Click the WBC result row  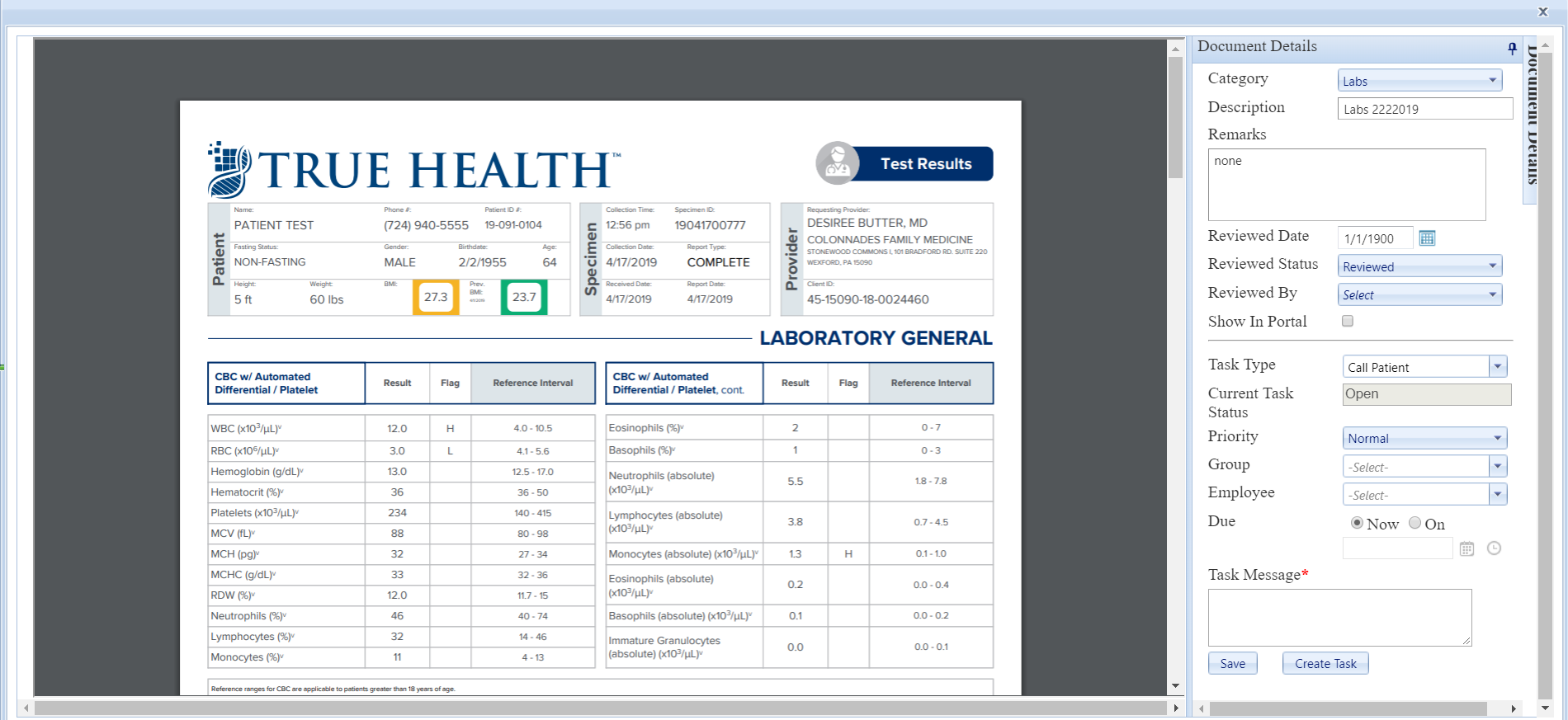tap(401, 428)
